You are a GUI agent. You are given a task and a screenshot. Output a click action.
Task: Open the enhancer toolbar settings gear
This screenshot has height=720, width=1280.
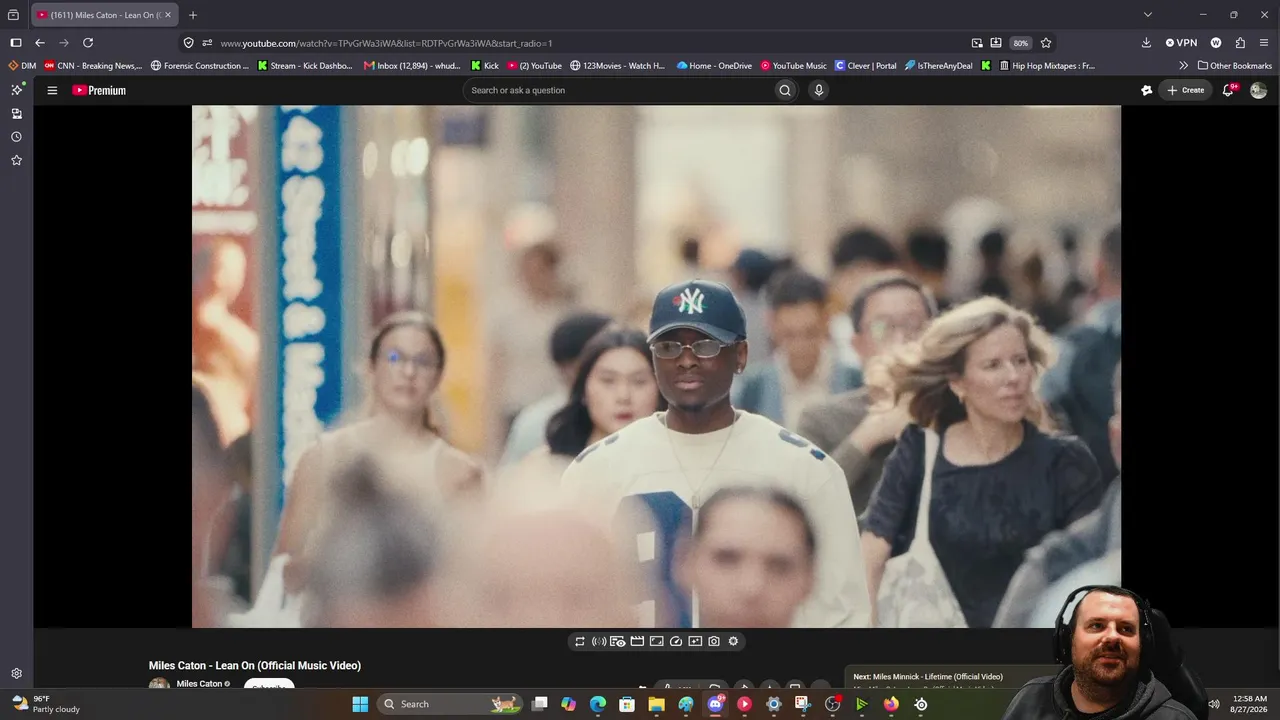click(733, 641)
